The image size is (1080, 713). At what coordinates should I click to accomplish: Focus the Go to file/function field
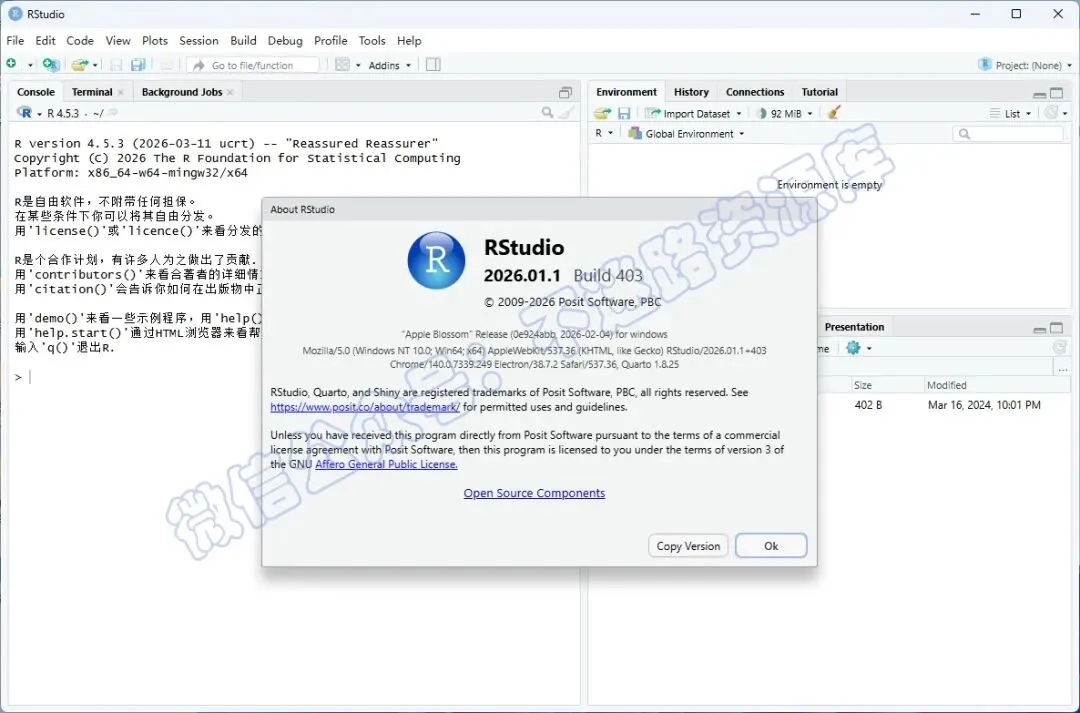(253, 65)
